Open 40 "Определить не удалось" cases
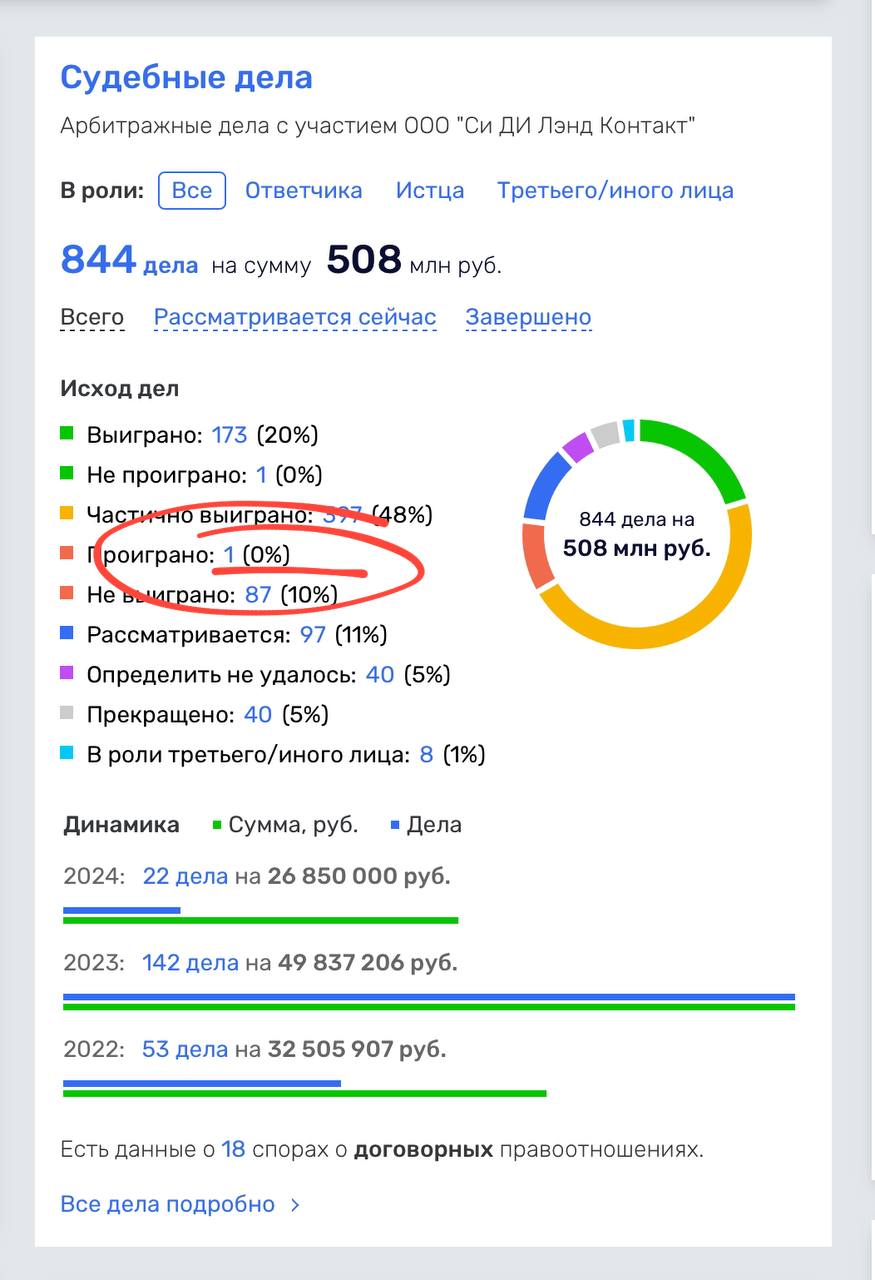Viewport: 875px width, 1280px height. (x=380, y=675)
